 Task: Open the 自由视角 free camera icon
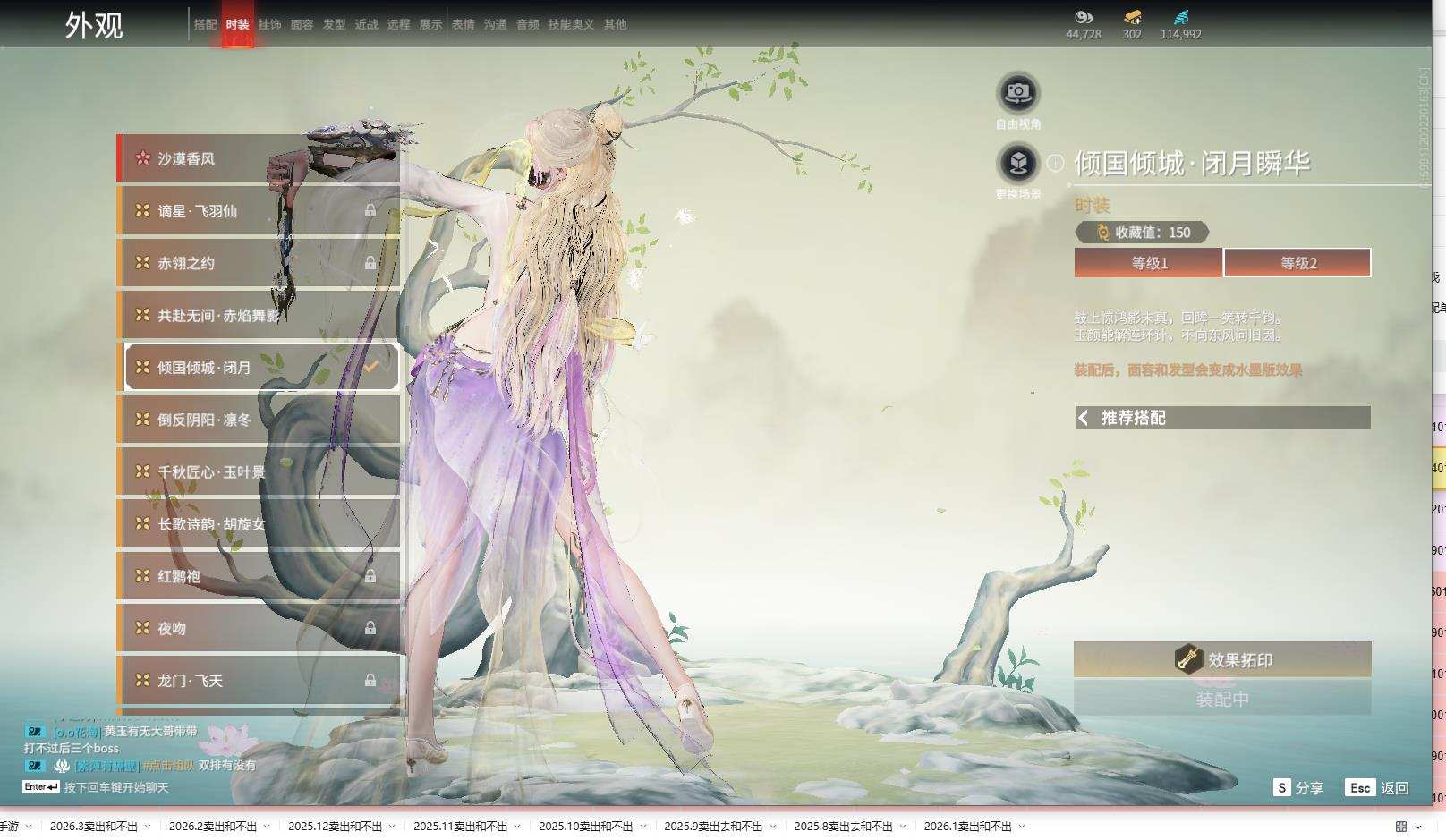point(1018,92)
